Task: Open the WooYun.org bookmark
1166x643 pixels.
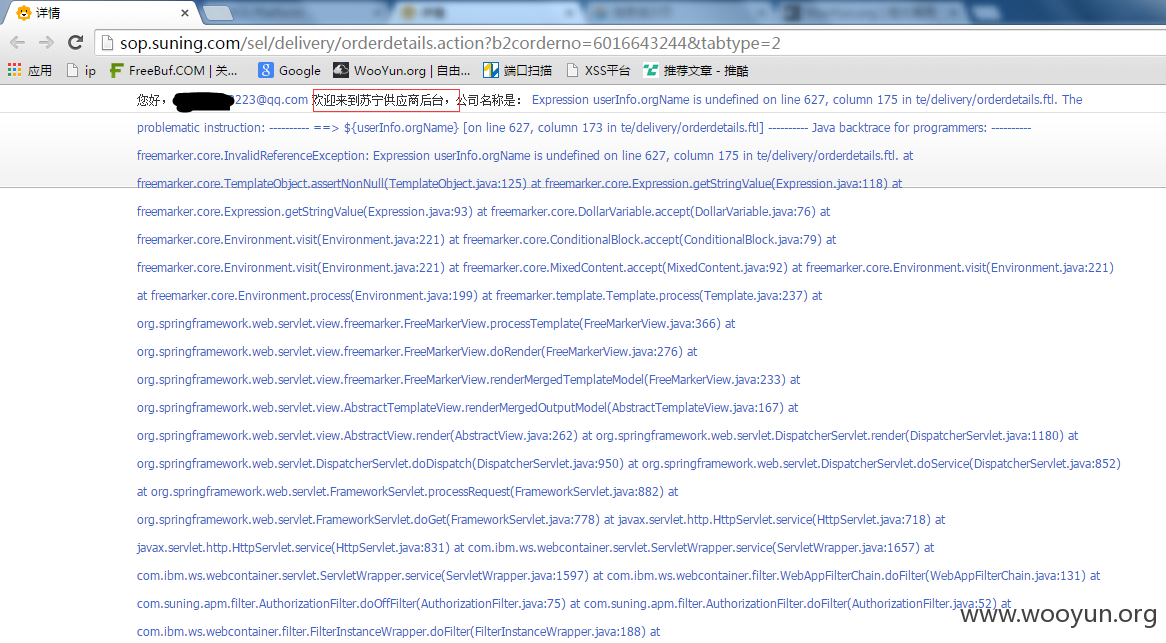Action: (x=402, y=71)
